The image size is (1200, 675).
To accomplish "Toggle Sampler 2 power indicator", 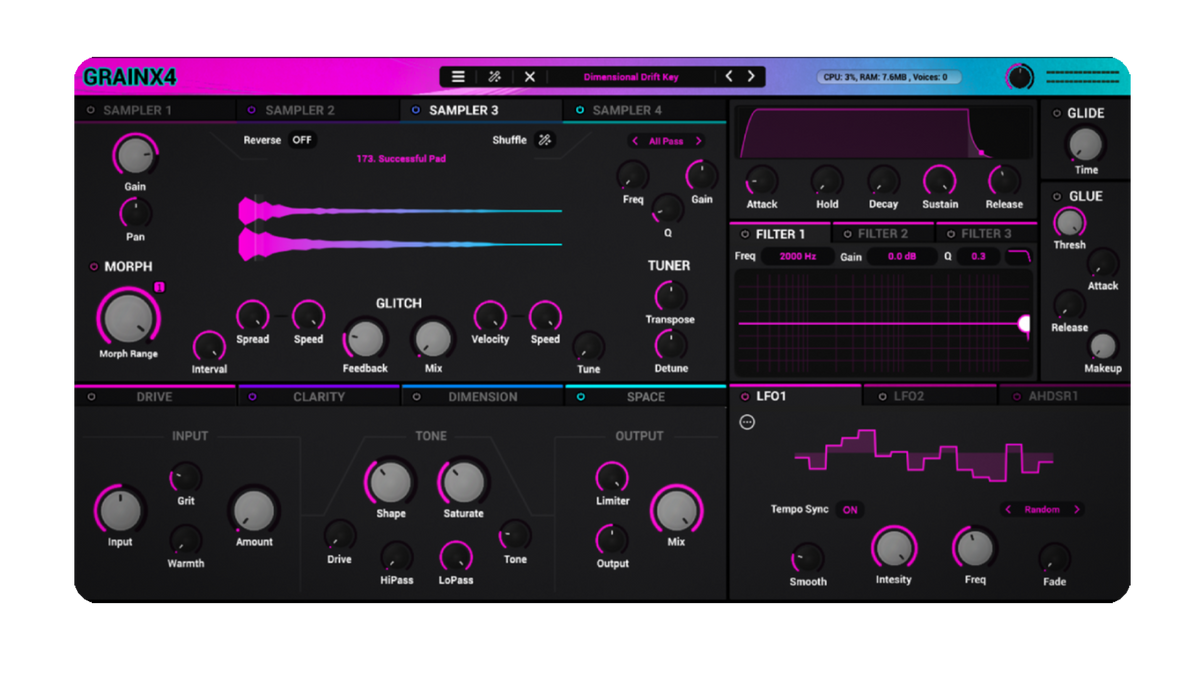I will (x=252, y=110).
